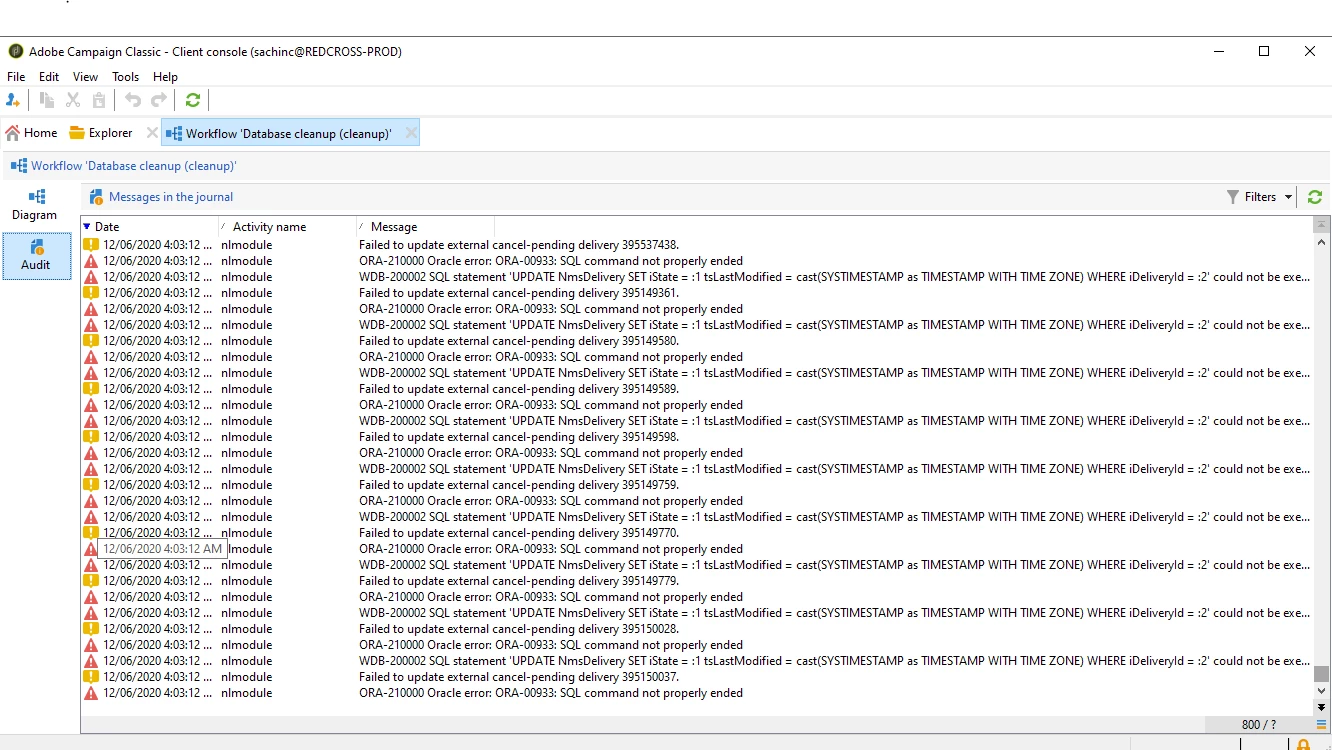The height and width of the screenshot is (750, 1332).
Task: Jump to list end with bottom arrow
Action: click(x=1322, y=707)
